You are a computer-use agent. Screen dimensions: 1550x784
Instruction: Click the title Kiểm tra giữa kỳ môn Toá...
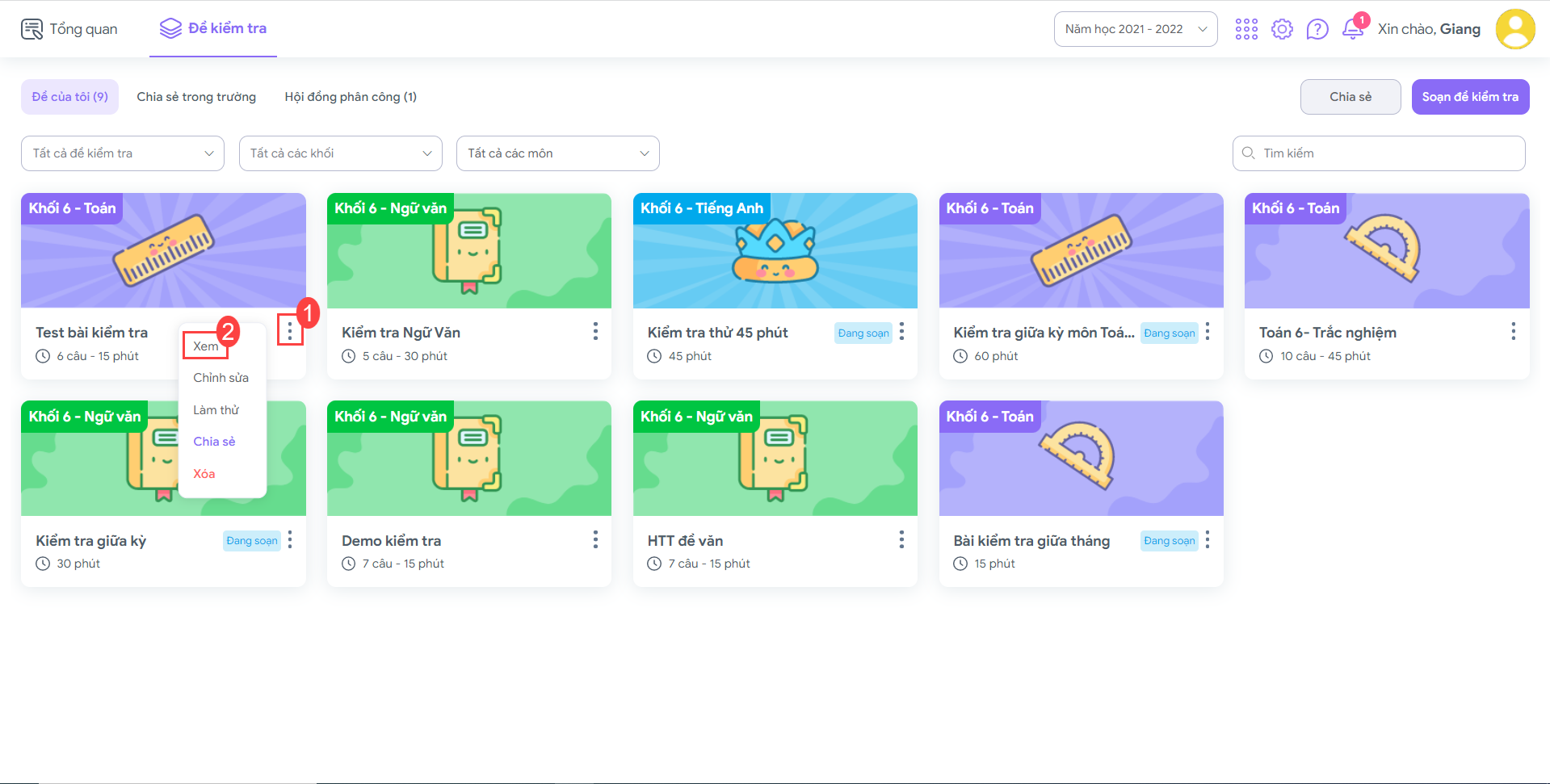click(1044, 333)
